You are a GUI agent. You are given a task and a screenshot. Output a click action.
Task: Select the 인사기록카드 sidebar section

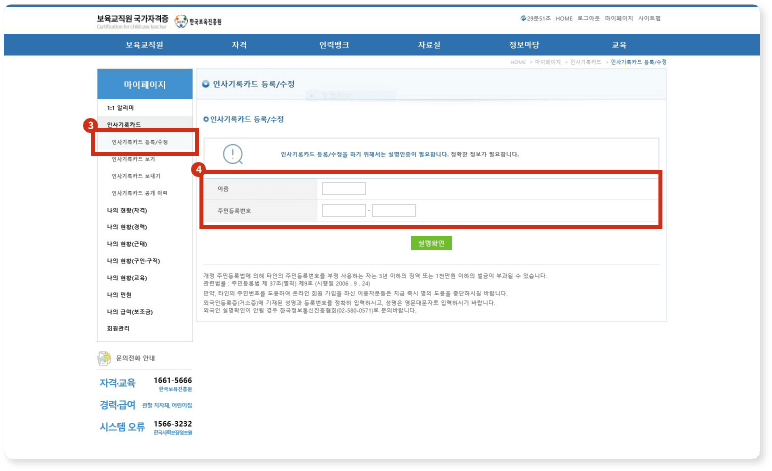tap(124, 125)
